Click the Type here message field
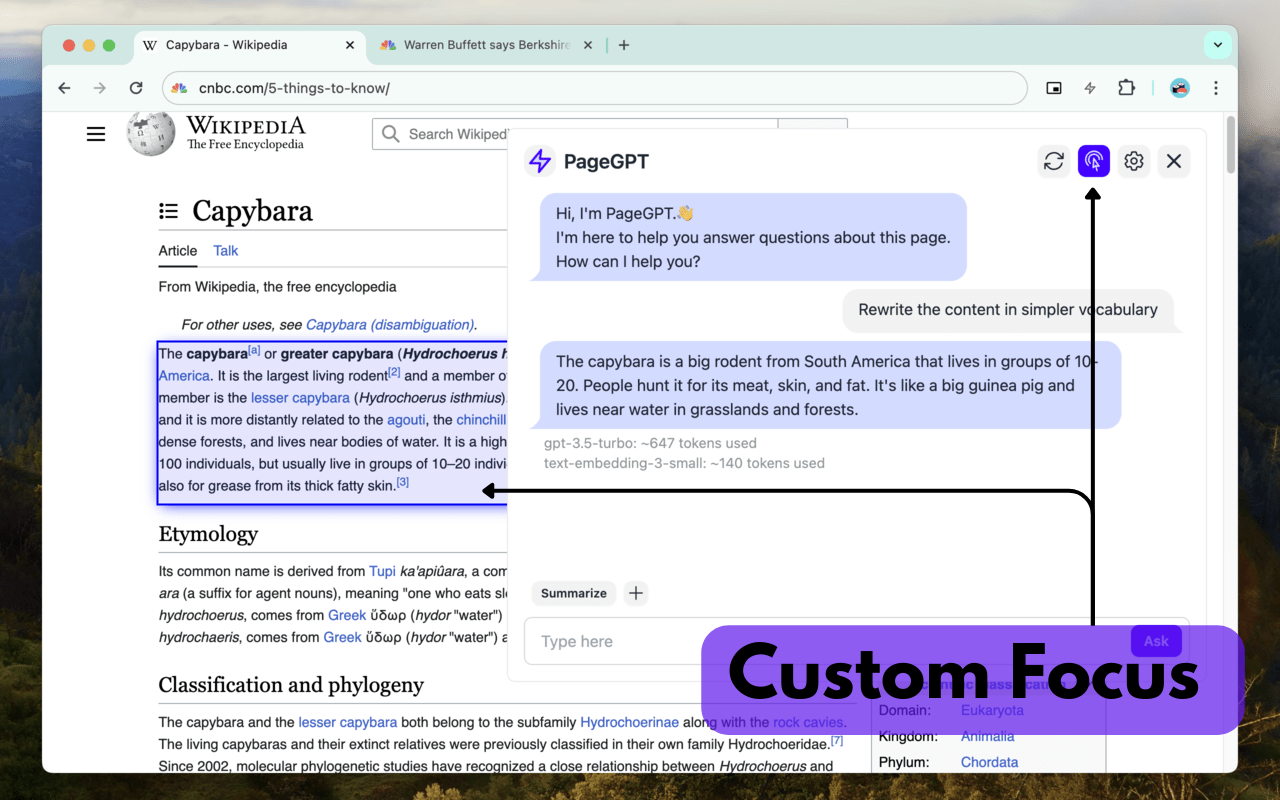This screenshot has width=1280, height=800. point(620,641)
